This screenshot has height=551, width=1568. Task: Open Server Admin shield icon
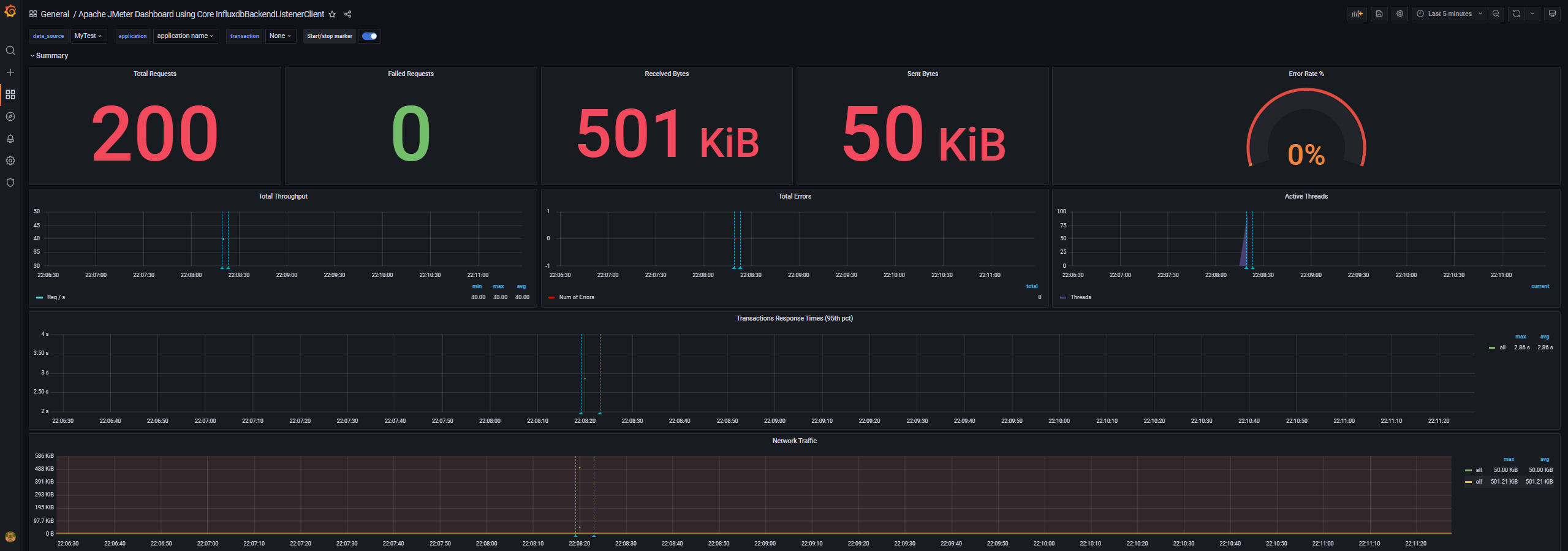coord(10,183)
